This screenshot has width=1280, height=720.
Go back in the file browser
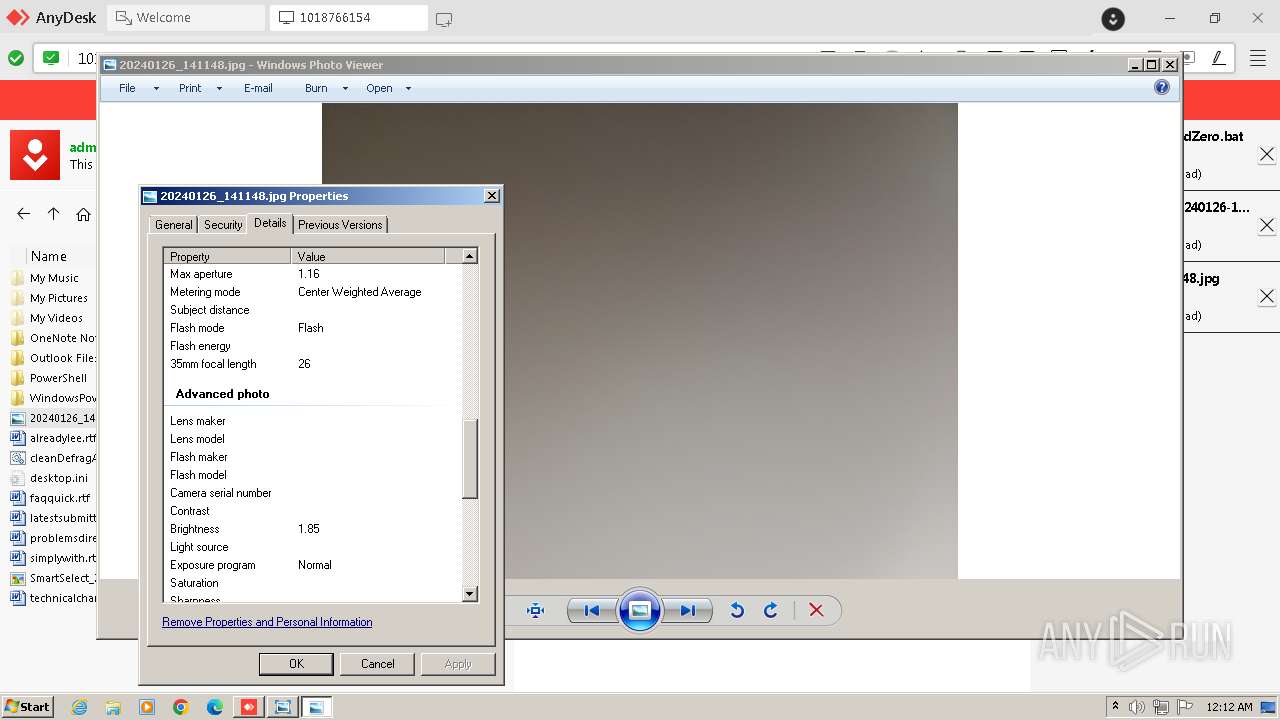click(x=24, y=214)
